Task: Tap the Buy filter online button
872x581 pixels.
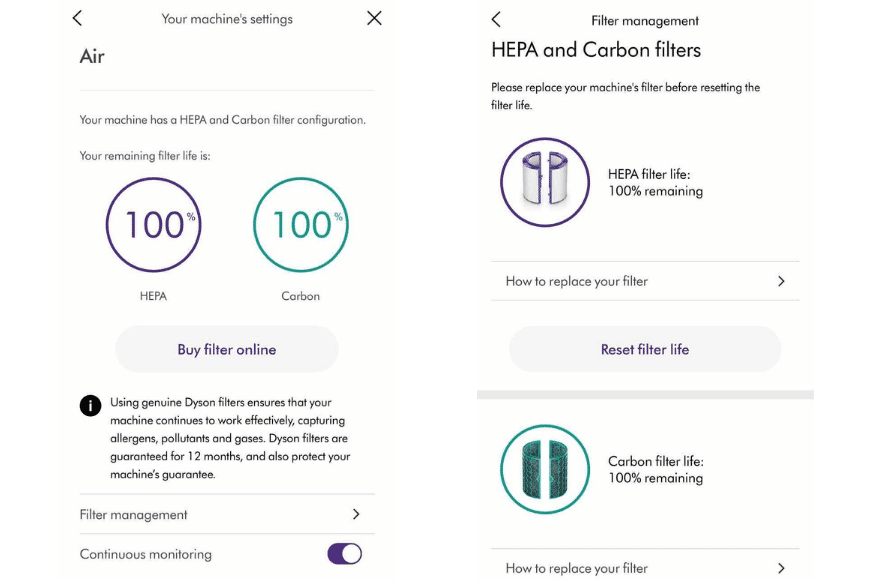Action: click(x=226, y=349)
